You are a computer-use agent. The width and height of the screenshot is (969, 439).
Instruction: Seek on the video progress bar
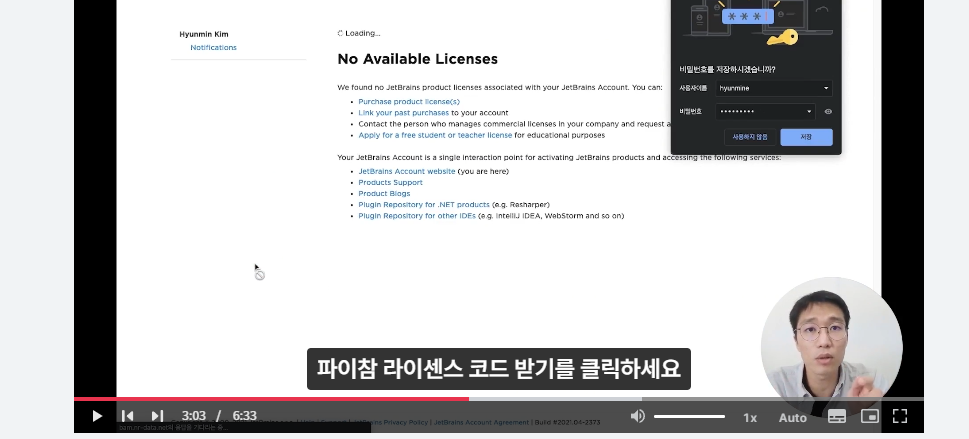point(499,399)
